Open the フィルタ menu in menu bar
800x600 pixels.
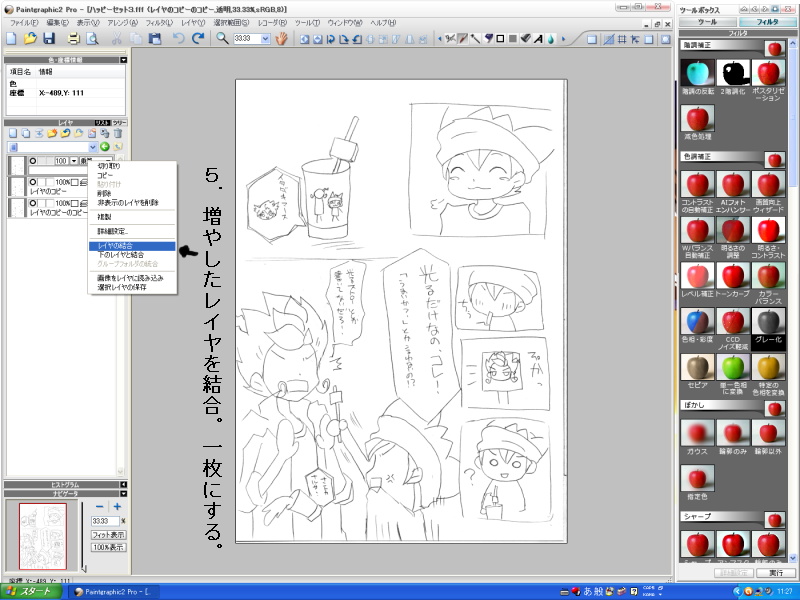coord(159,23)
